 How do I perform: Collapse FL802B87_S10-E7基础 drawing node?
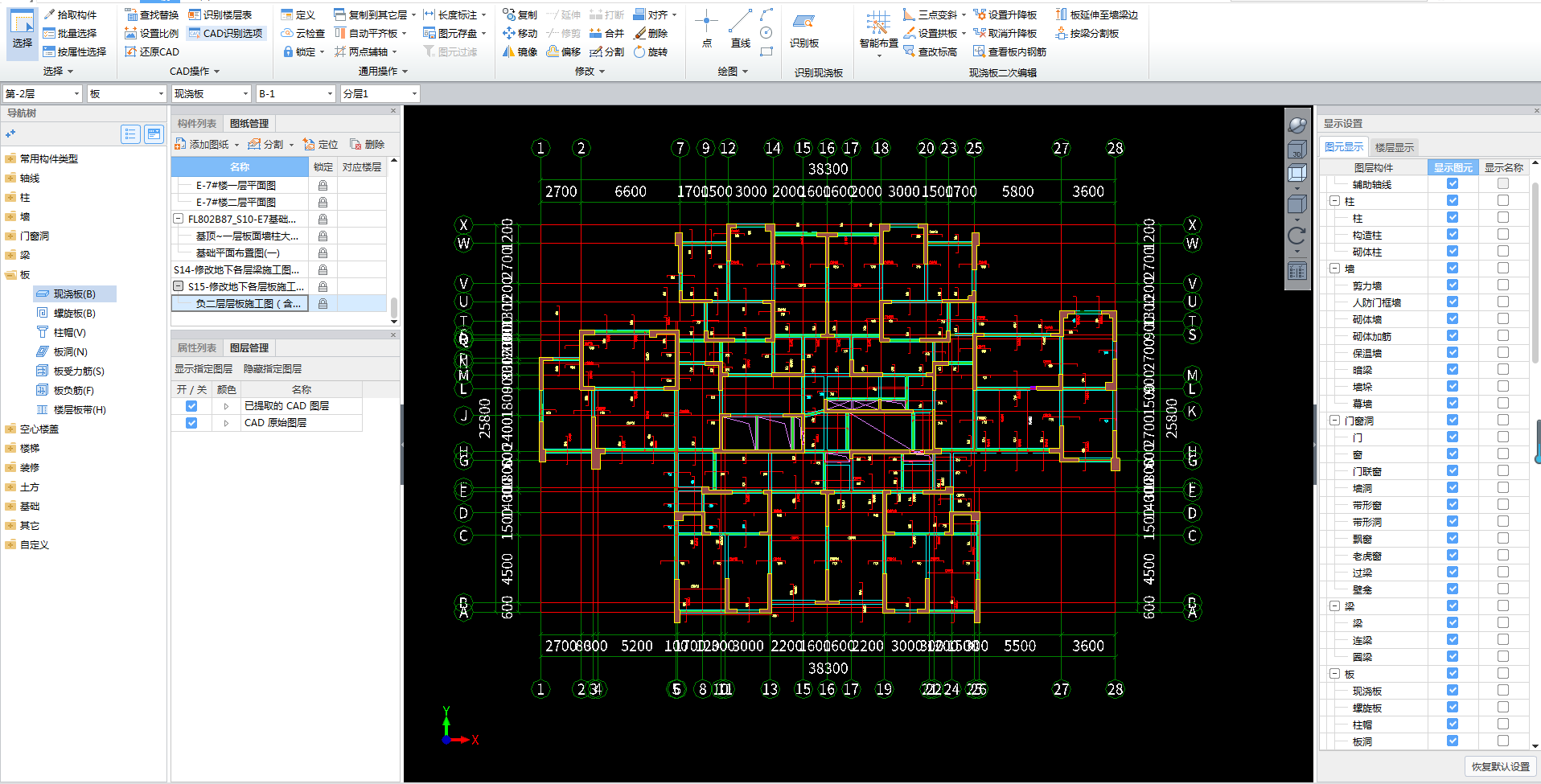[178, 219]
